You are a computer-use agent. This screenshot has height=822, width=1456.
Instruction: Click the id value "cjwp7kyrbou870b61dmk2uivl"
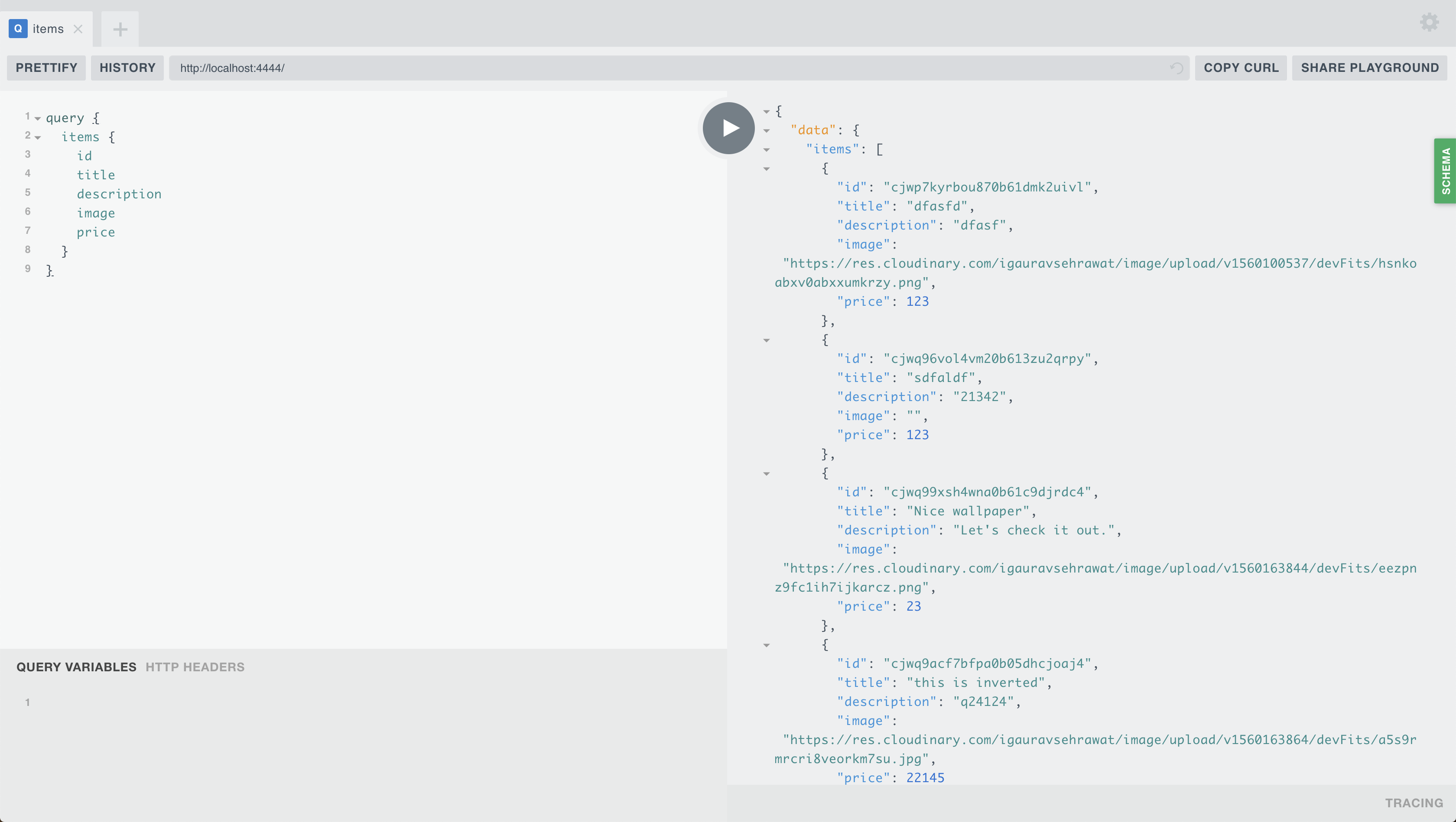pos(988,187)
